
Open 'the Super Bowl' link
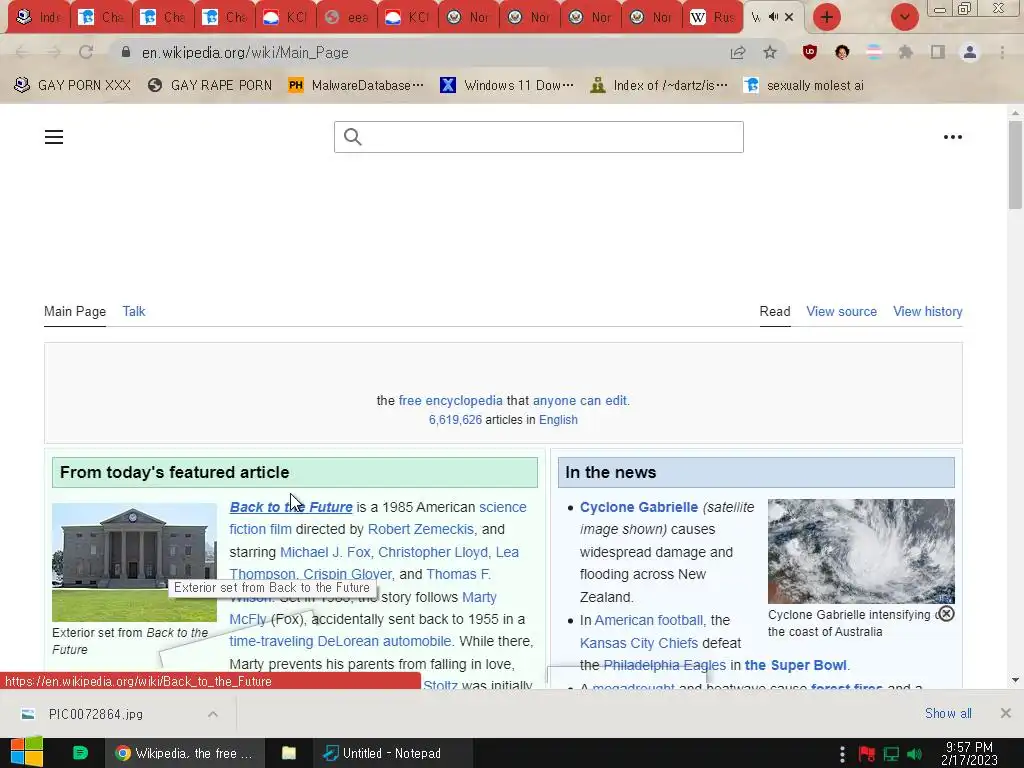[795, 665]
